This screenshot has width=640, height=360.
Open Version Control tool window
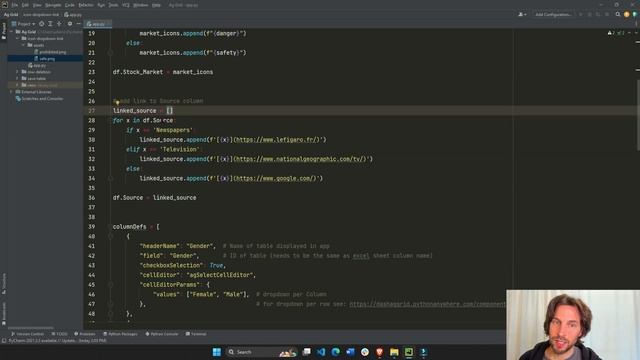[27, 334]
